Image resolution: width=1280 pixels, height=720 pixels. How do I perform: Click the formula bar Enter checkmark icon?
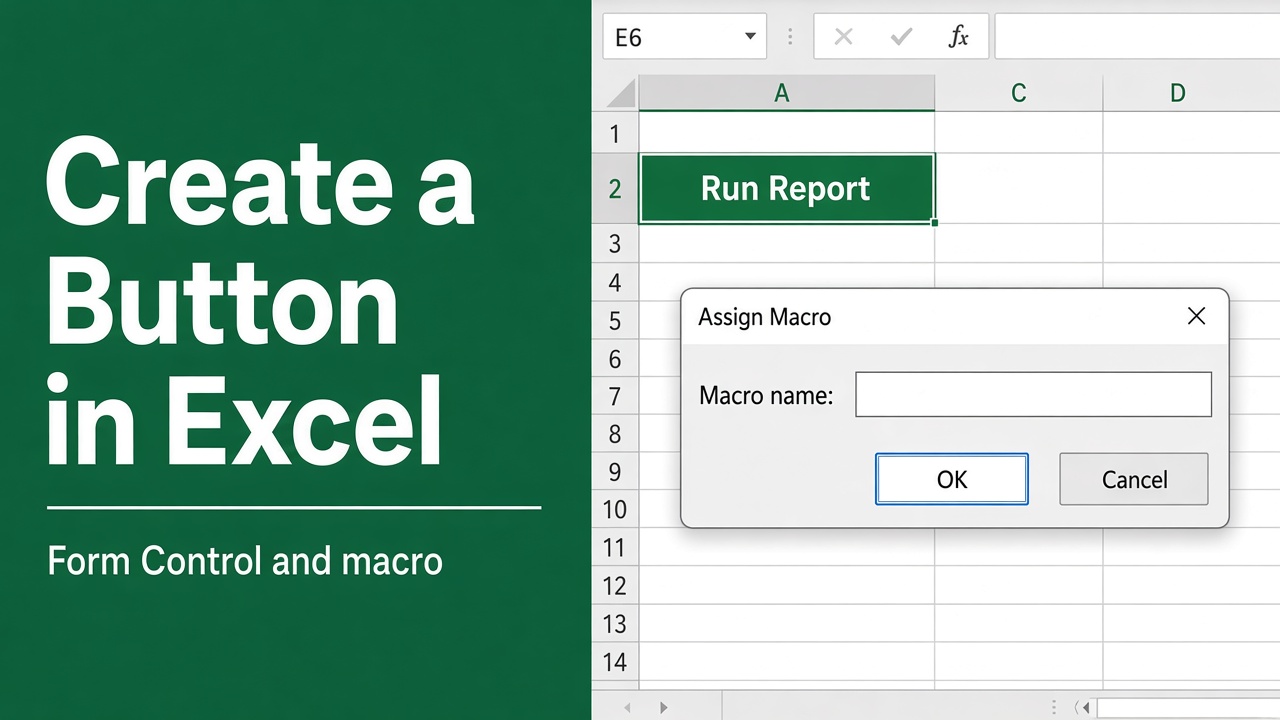901,37
